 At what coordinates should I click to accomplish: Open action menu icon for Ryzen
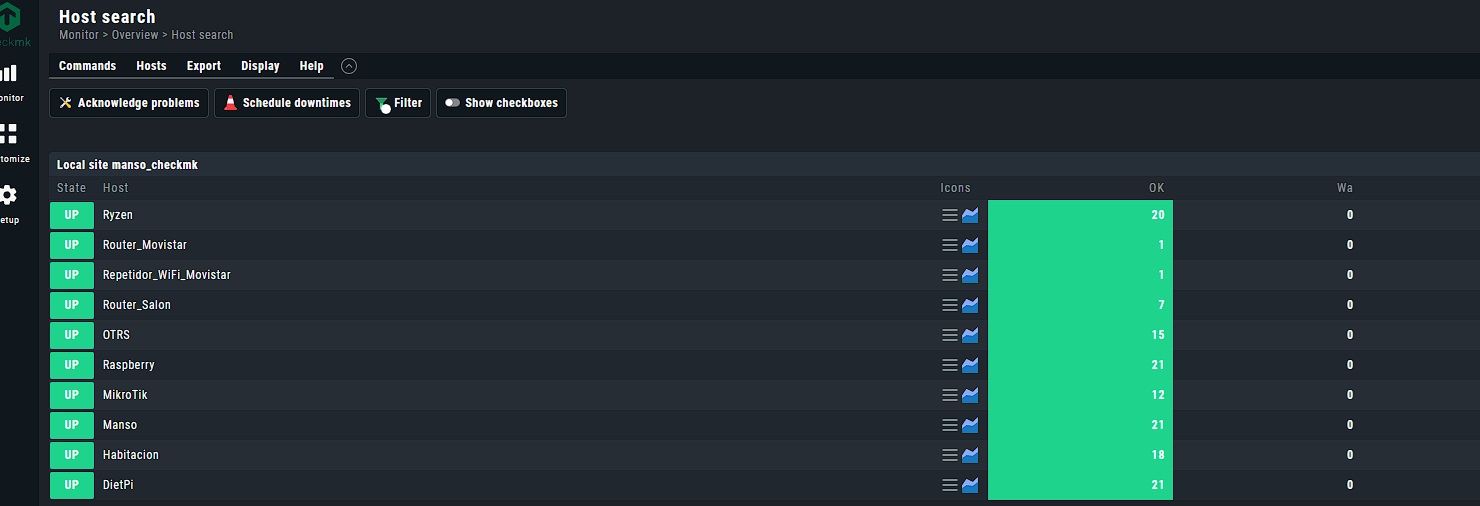950,215
